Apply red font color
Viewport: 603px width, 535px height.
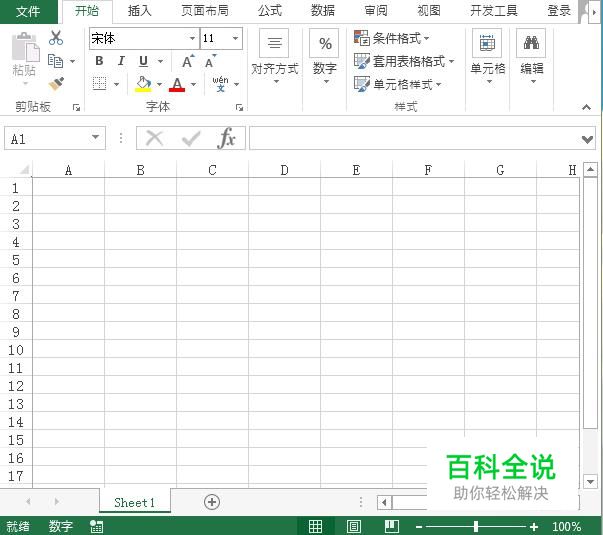(177, 84)
